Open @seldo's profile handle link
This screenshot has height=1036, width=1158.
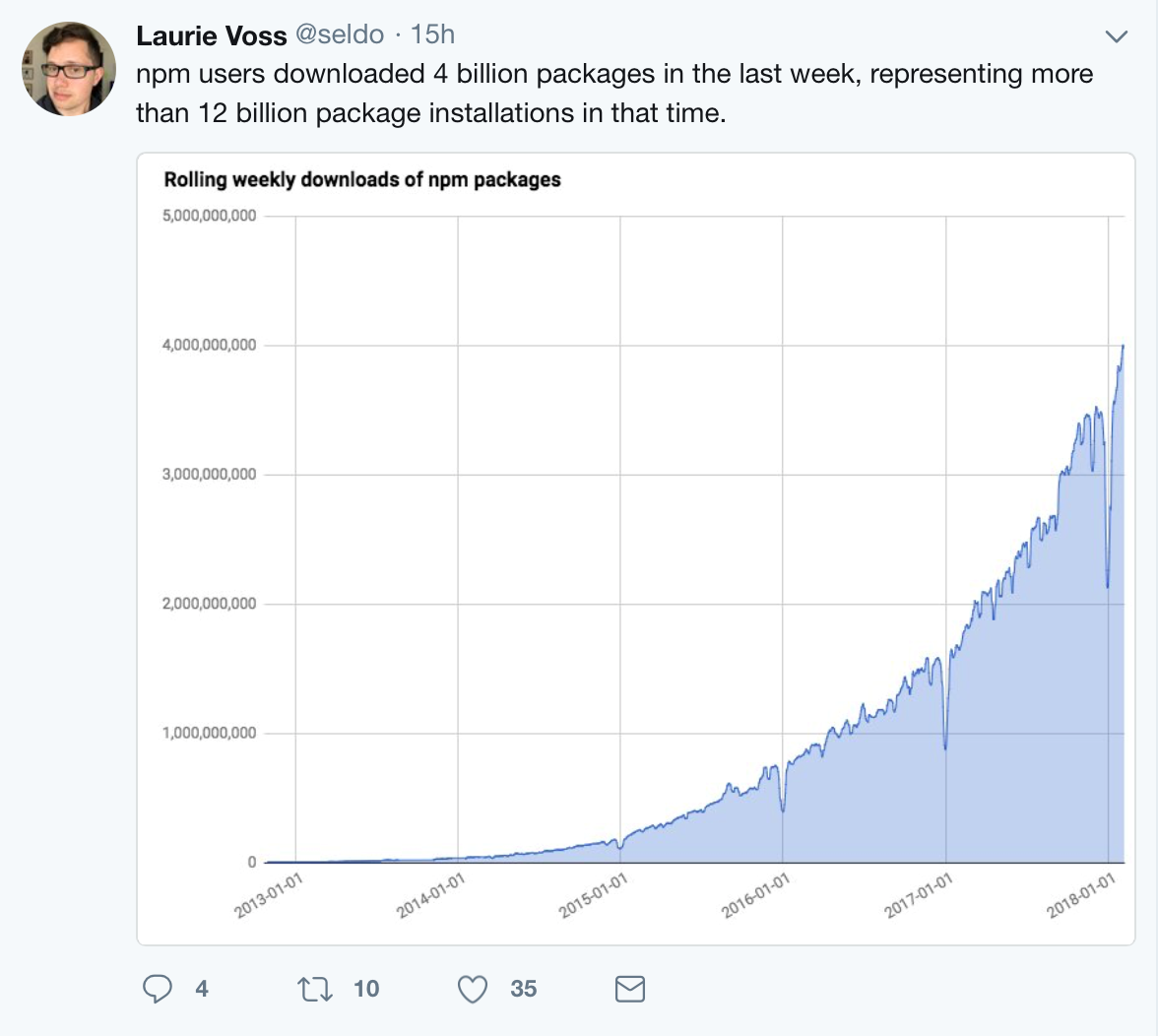(340, 34)
